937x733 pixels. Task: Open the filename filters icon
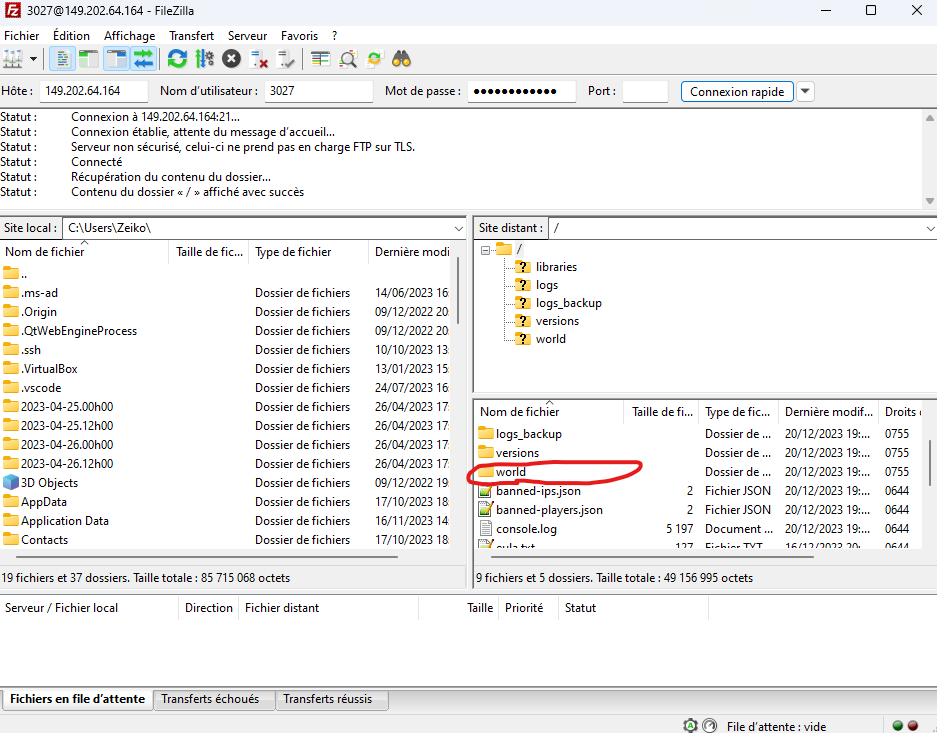(320, 59)
